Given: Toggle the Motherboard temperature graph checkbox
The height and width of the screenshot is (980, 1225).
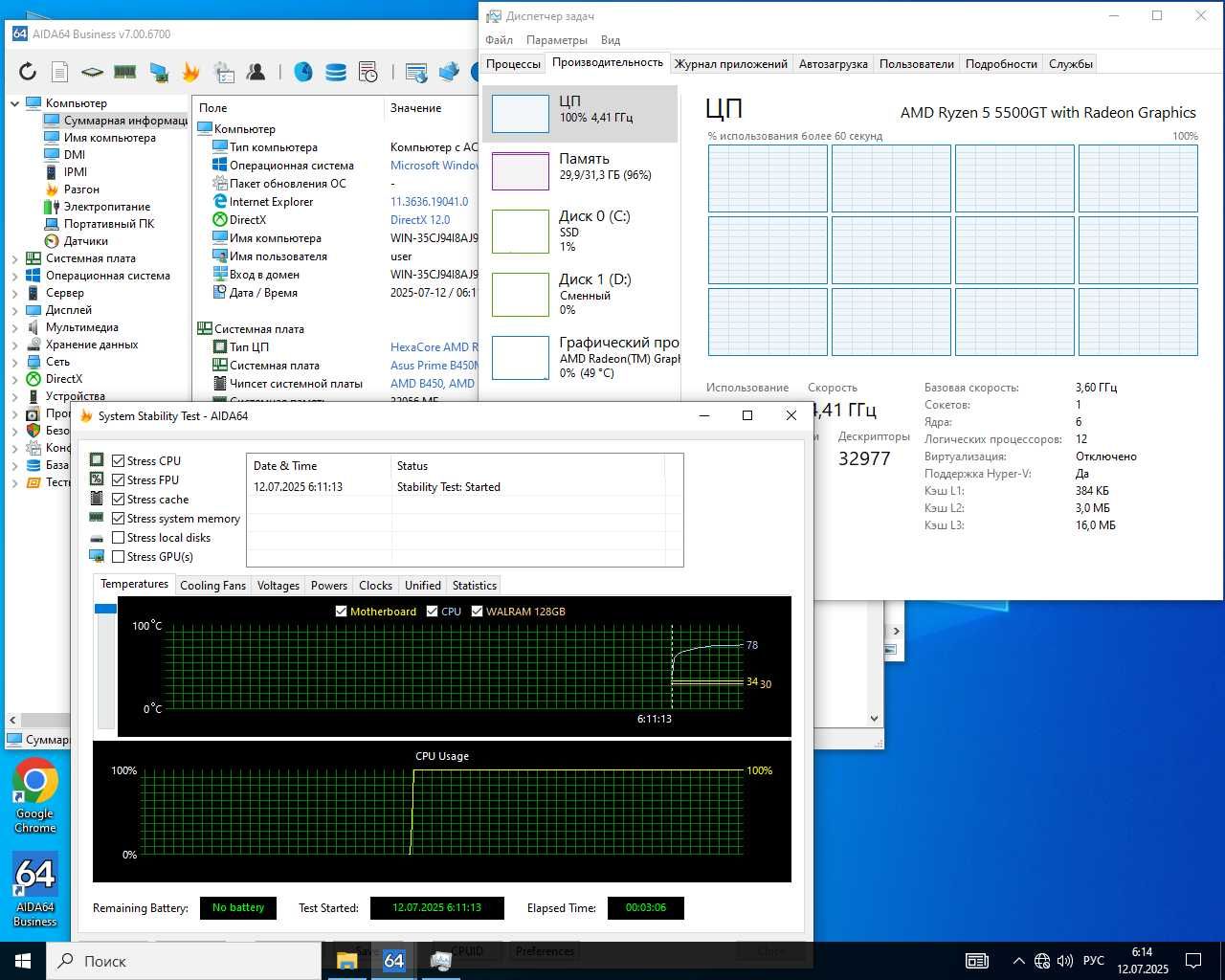Looking at the screenshot, I should coord(342,612).
